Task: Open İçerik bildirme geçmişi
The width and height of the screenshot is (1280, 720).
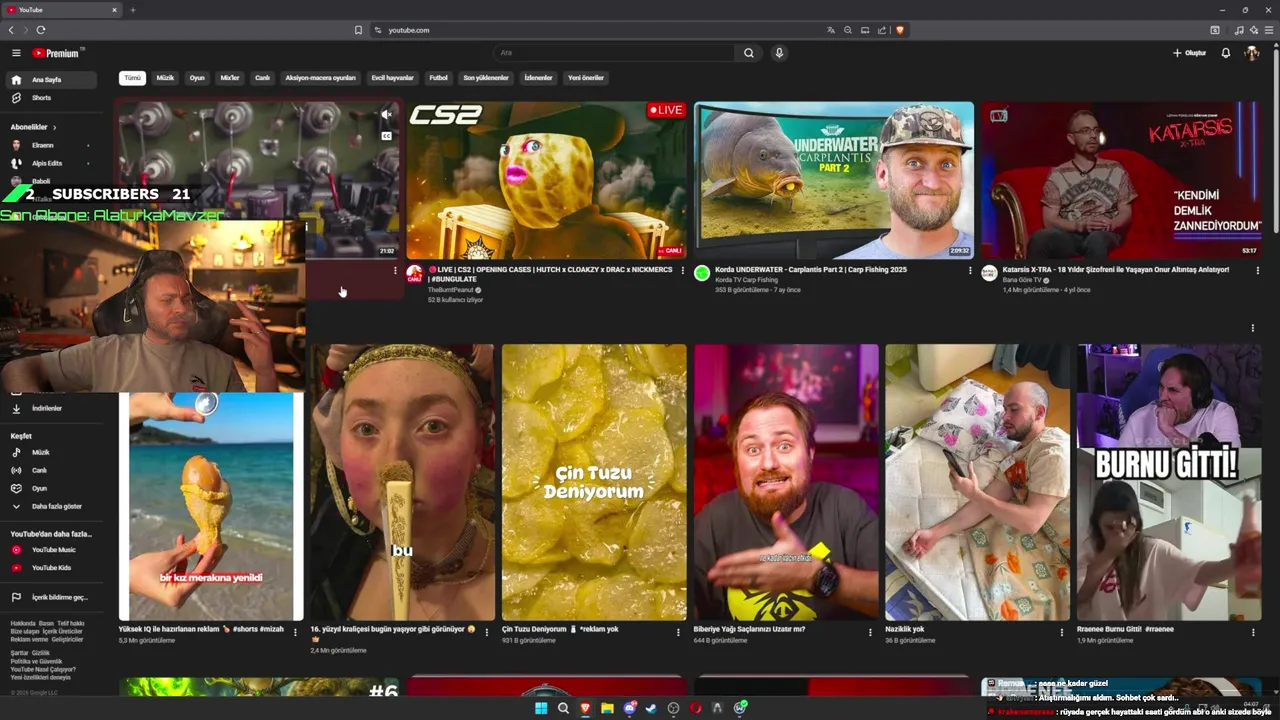Action: pyautogui.click(x=52, y=597)
